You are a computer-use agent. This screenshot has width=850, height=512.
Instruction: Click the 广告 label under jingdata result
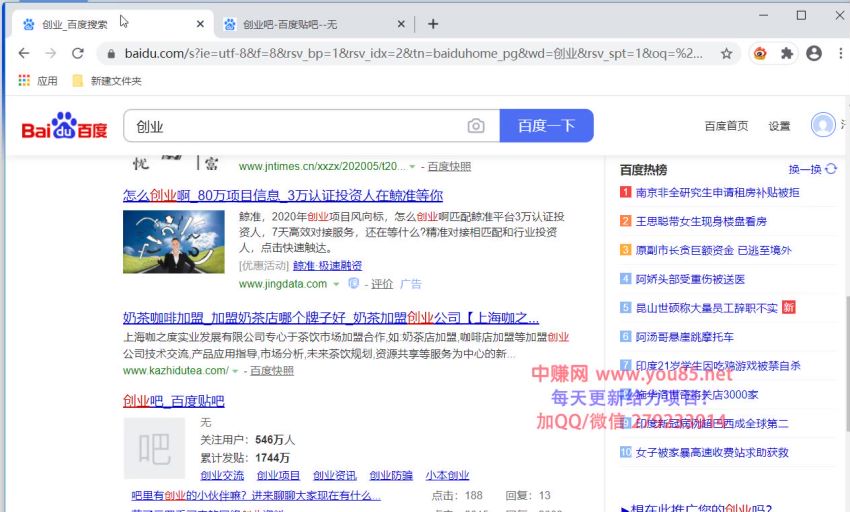pos(410,284)
